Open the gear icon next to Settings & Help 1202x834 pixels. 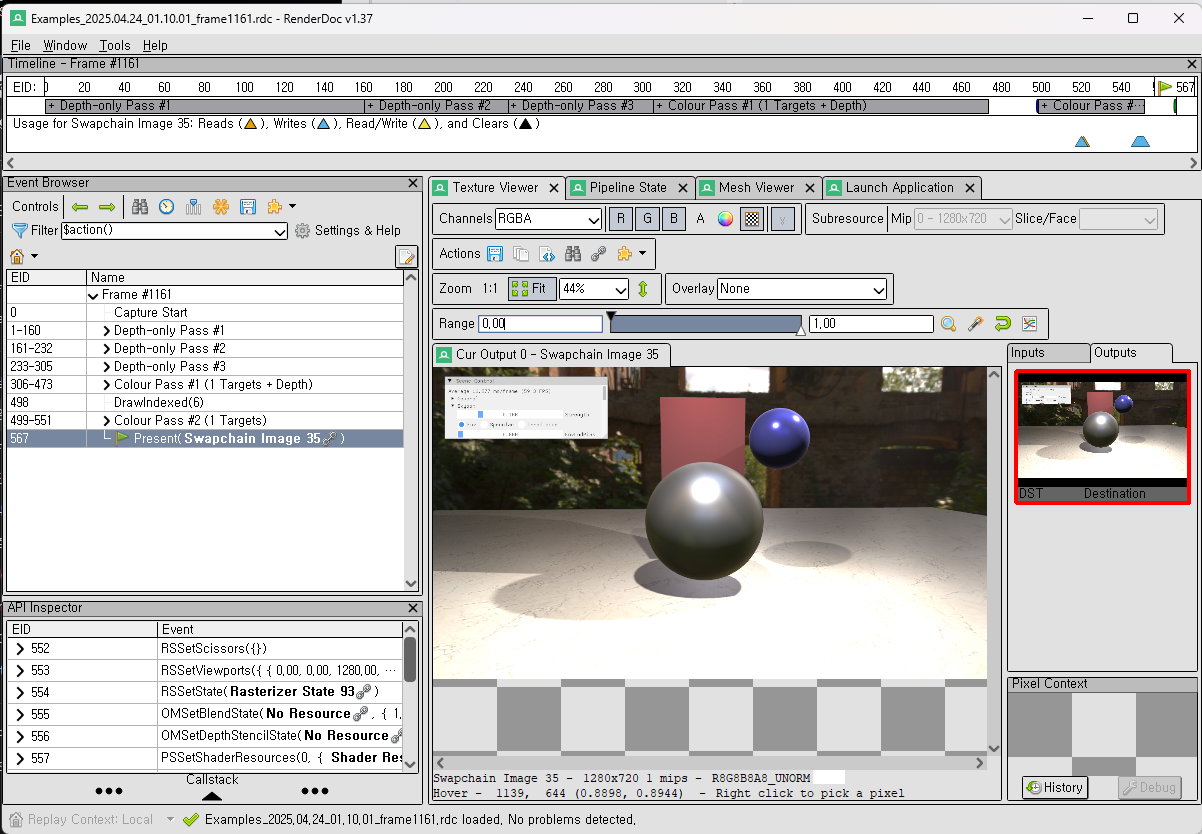[303, 231]
